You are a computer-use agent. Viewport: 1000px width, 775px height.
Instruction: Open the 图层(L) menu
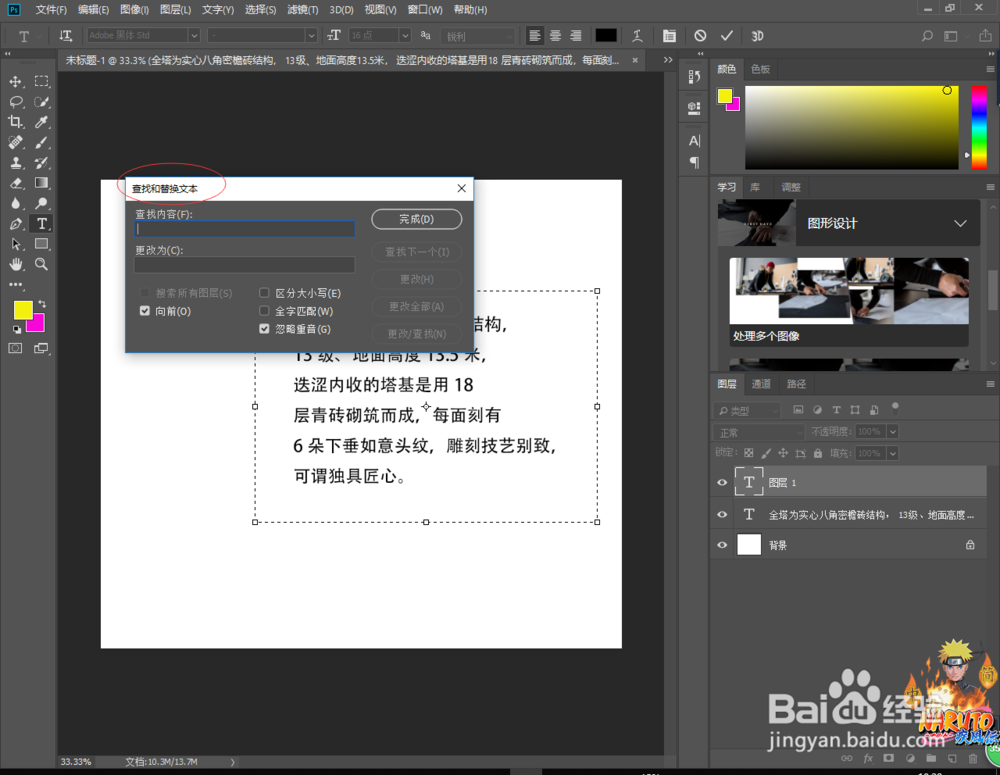click(175, 10)
